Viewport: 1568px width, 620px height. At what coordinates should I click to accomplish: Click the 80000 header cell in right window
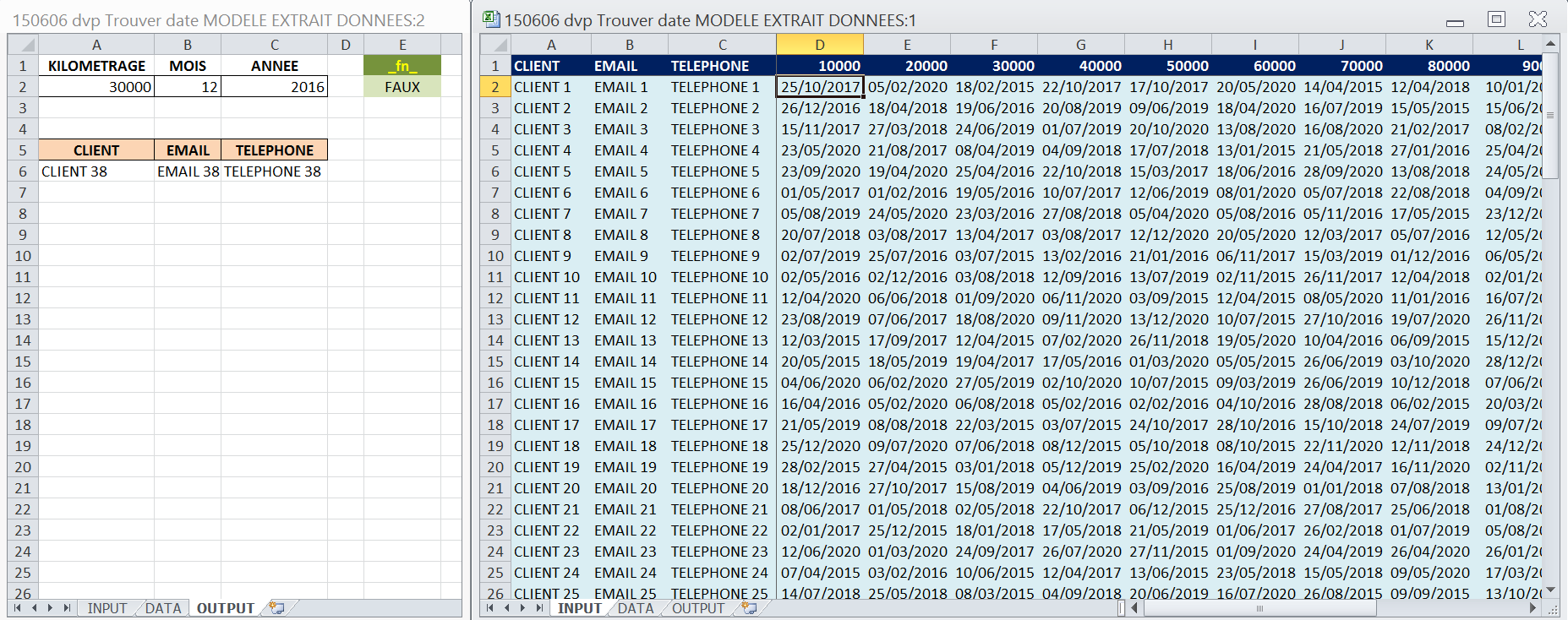tap(1429, 66)
